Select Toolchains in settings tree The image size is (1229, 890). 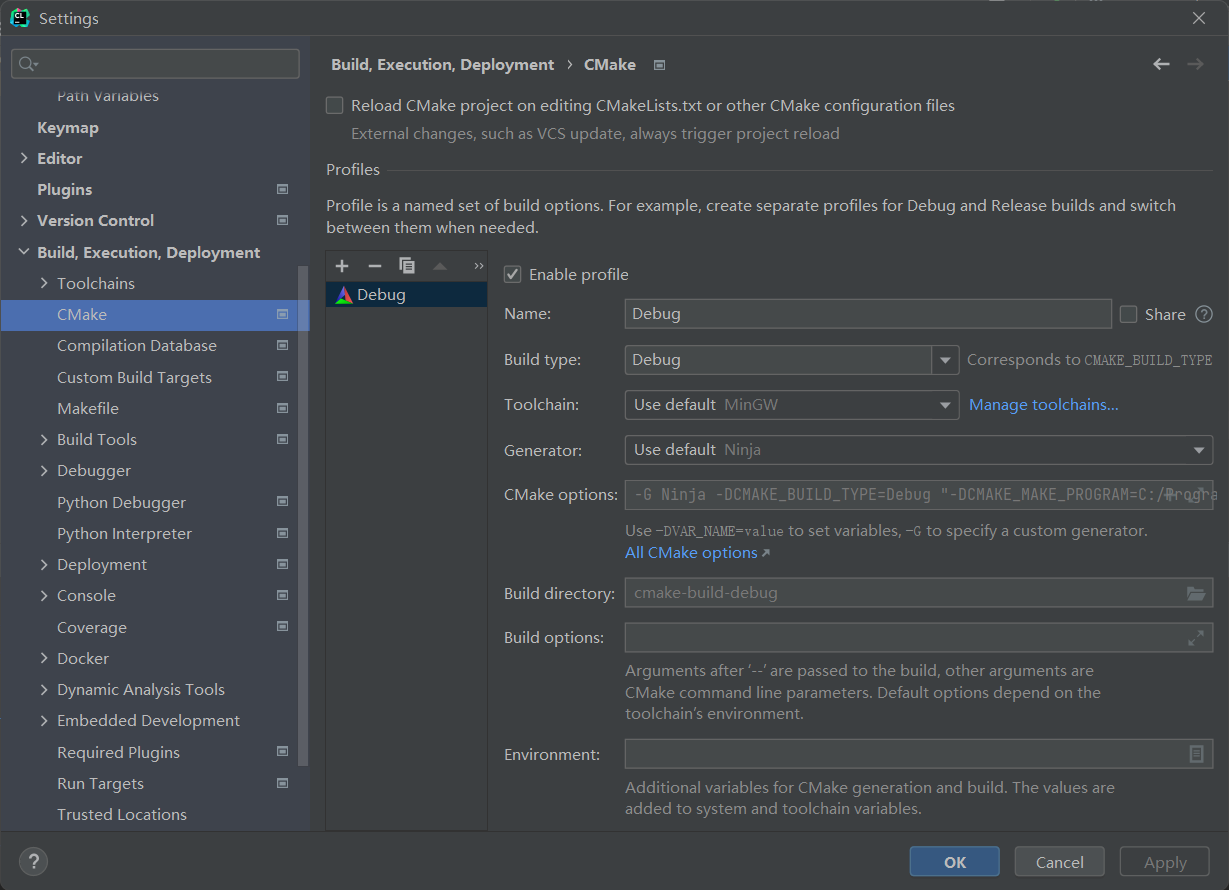click(x=96, y=283)
